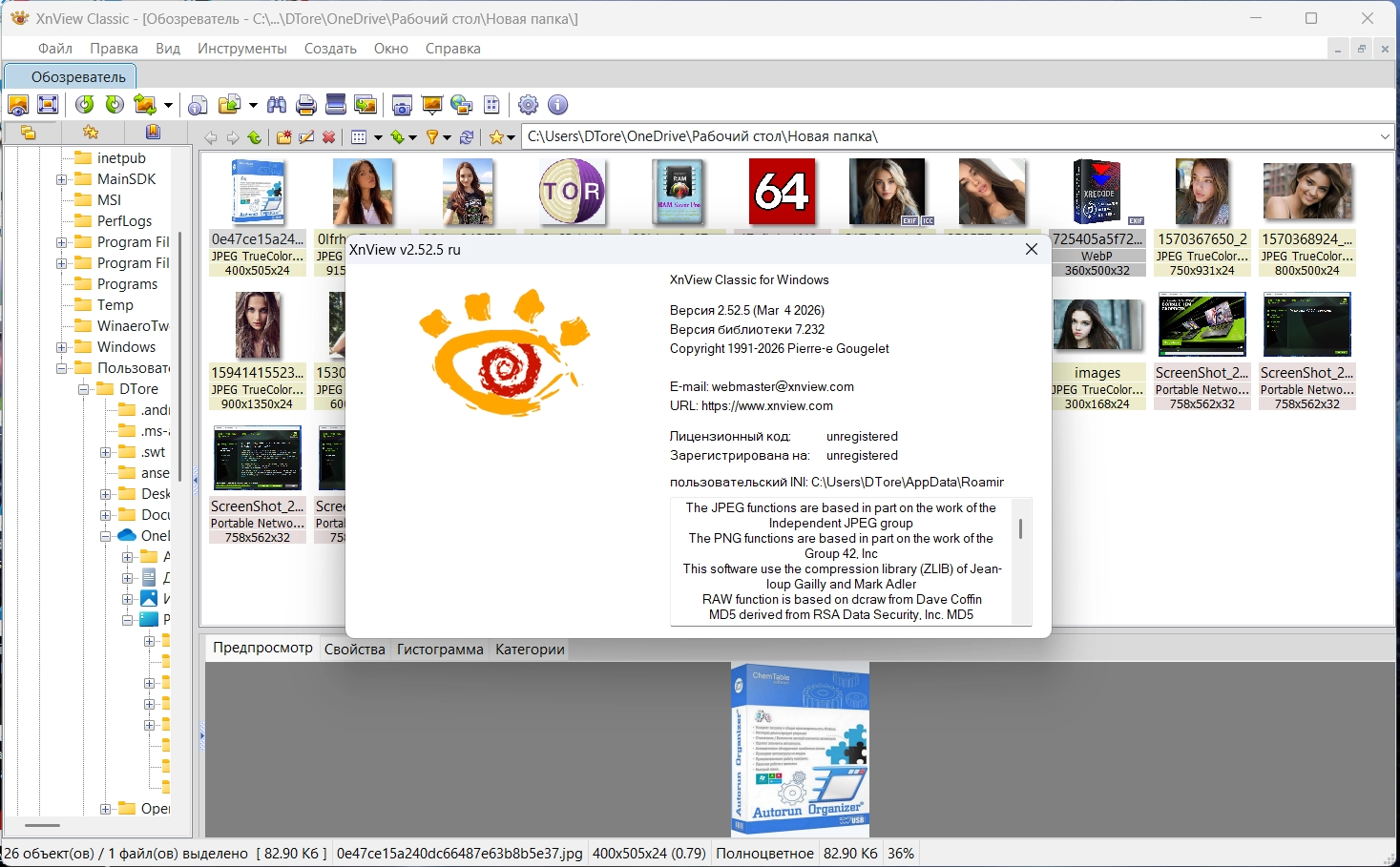Open the https://www.xnview.com URL link

tap(767, 405)
